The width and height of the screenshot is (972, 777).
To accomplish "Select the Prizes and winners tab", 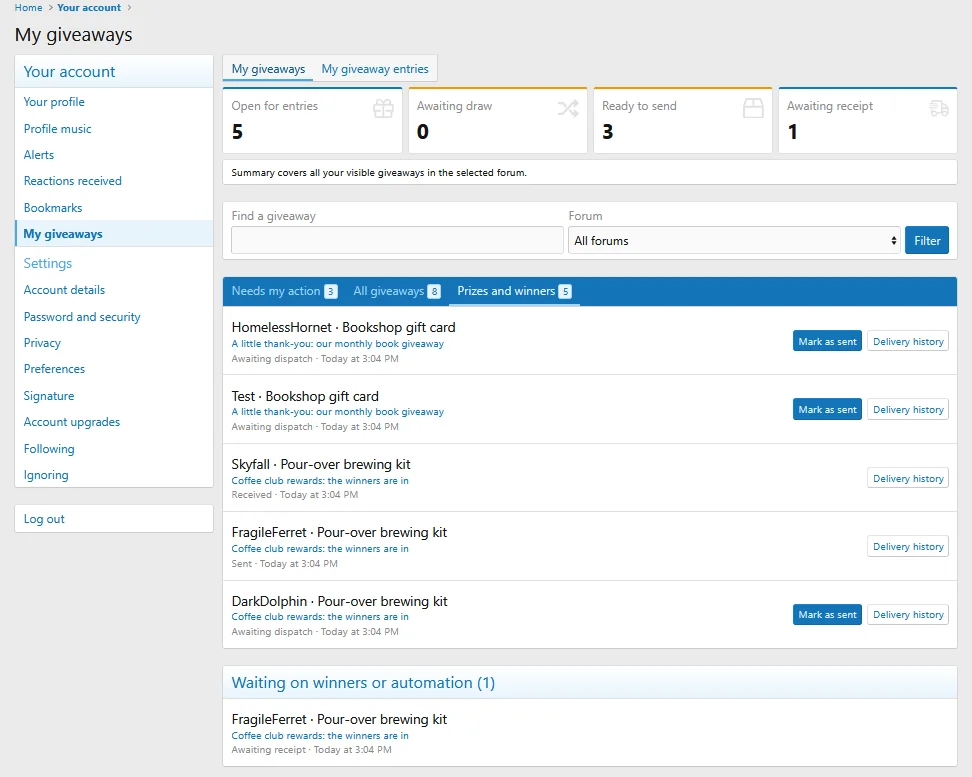I will click(514, 291).
